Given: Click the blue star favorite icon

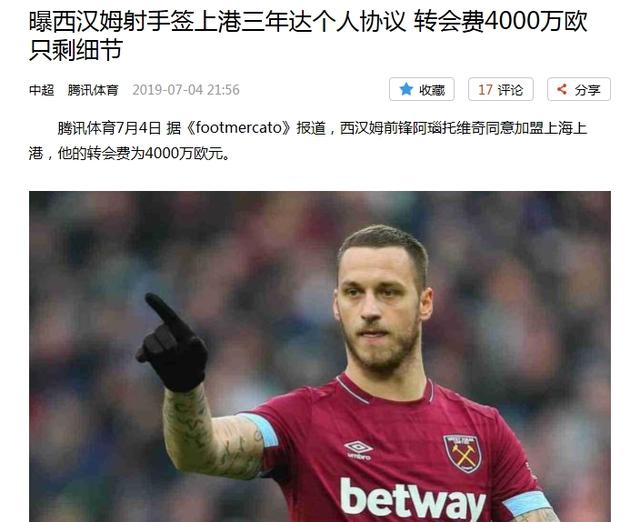Looking at the screenshot, I should [x=406, y=89].
